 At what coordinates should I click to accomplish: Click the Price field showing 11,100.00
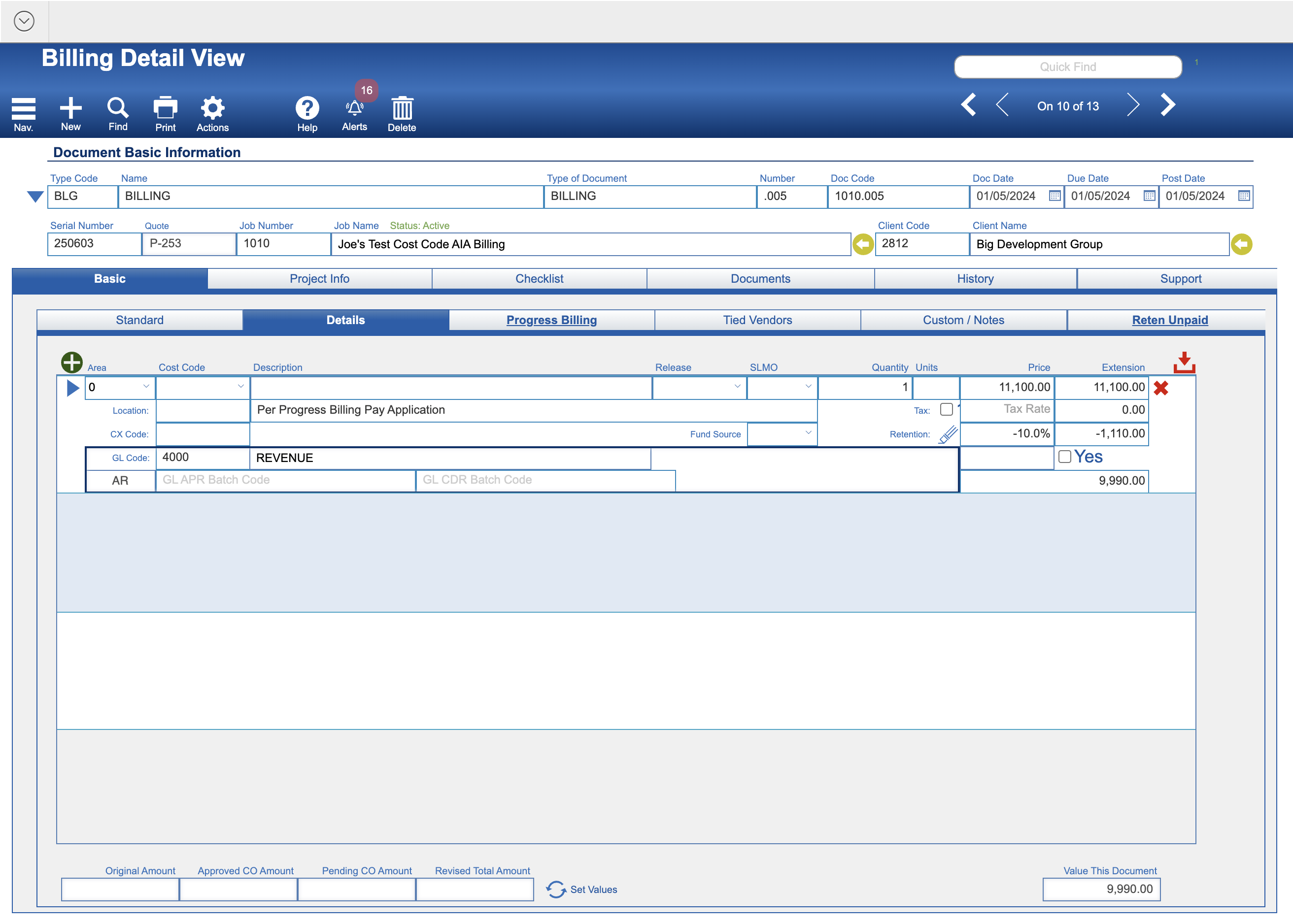[1007, 388]
